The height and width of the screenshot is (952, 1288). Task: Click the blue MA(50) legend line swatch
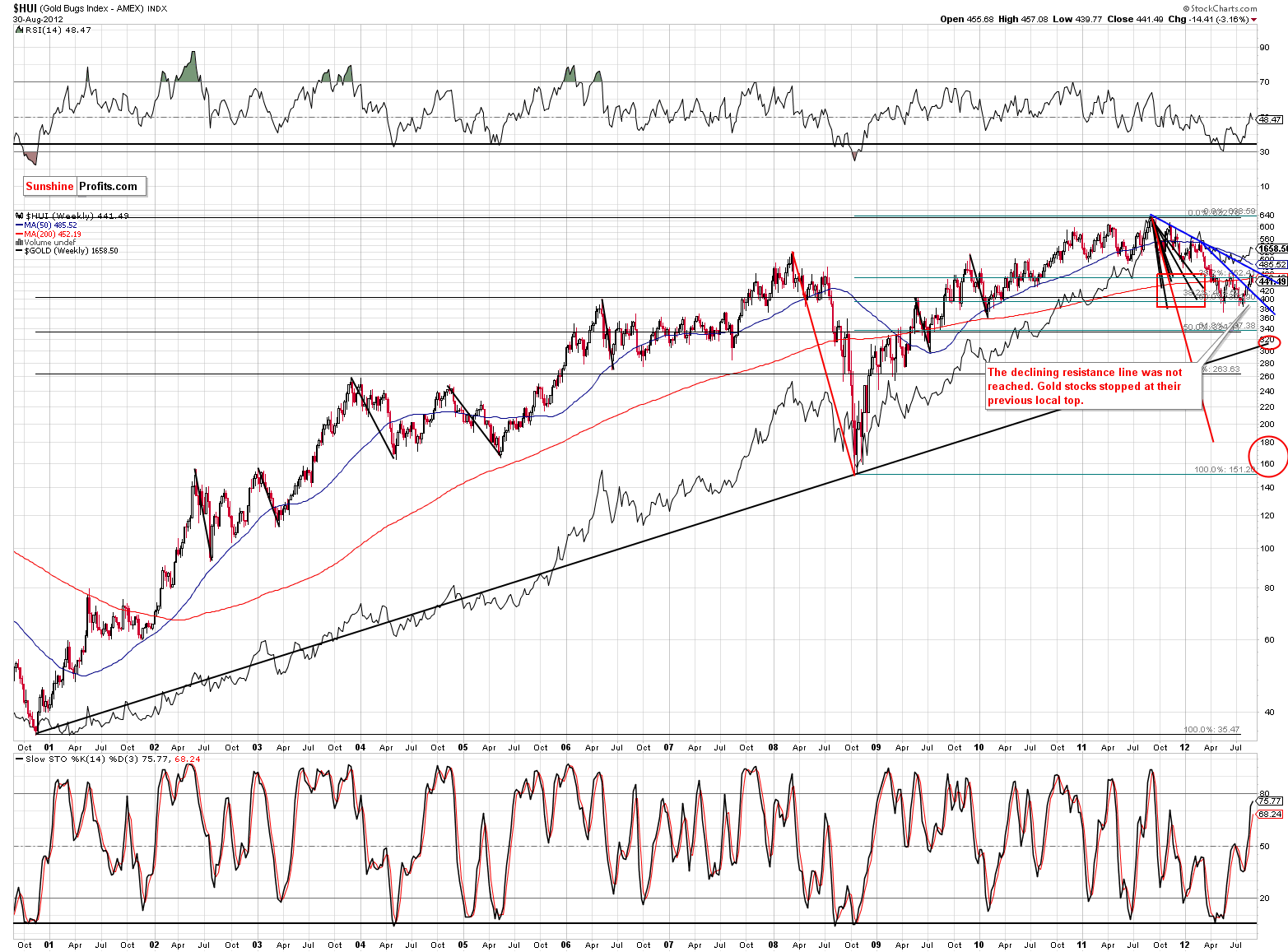click(x=19, y=225)
